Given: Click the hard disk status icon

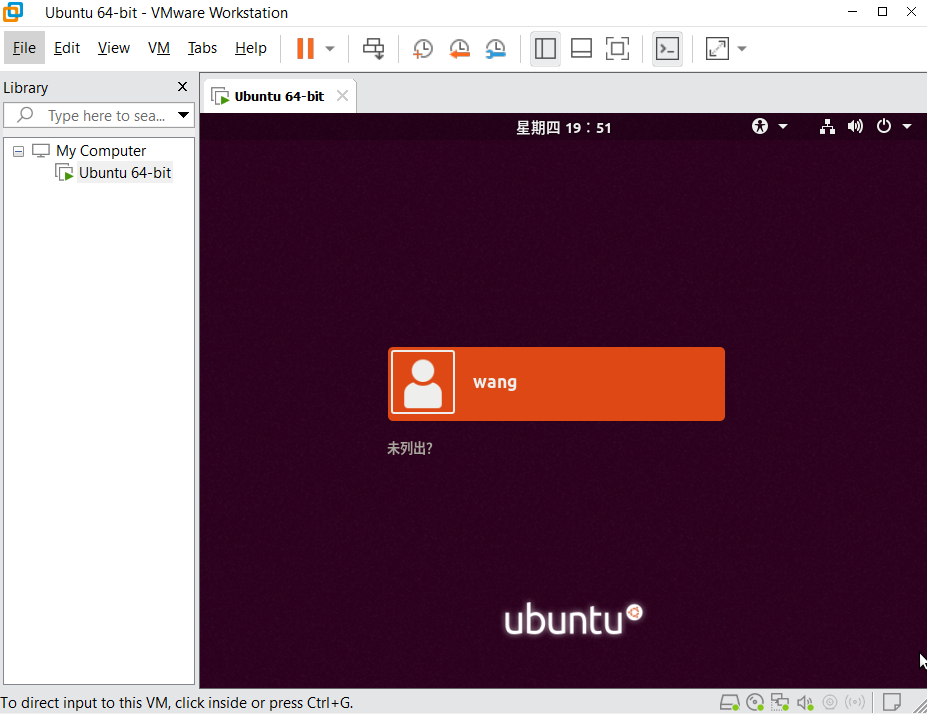Looking at the screenshot, I should (x=729, y=702).
